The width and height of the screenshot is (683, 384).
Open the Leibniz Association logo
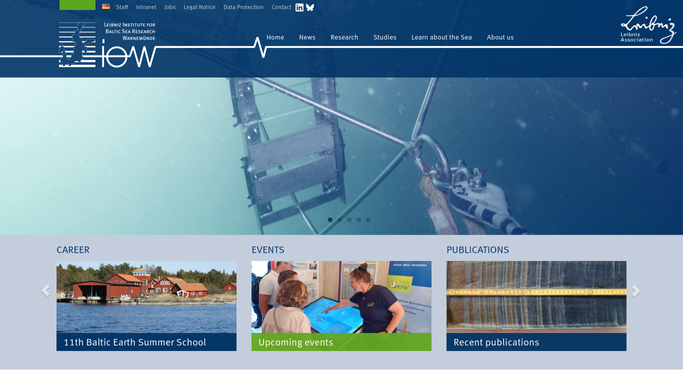pyautogui.click(x=648, y=25)
